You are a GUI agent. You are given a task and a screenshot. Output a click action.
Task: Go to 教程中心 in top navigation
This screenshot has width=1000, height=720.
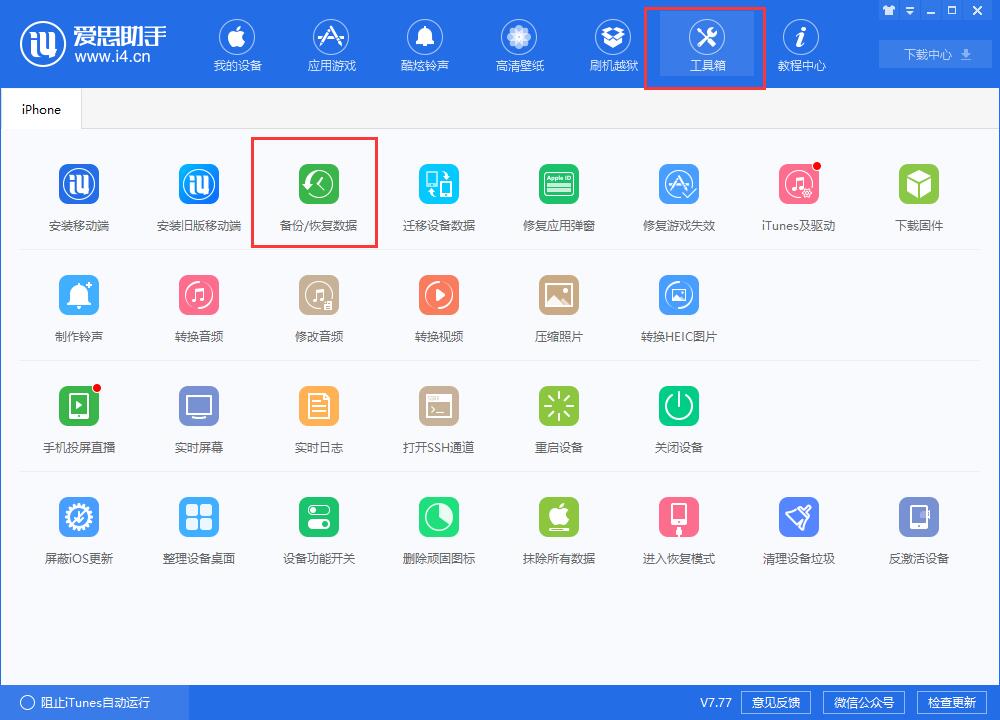coord(800,44)
